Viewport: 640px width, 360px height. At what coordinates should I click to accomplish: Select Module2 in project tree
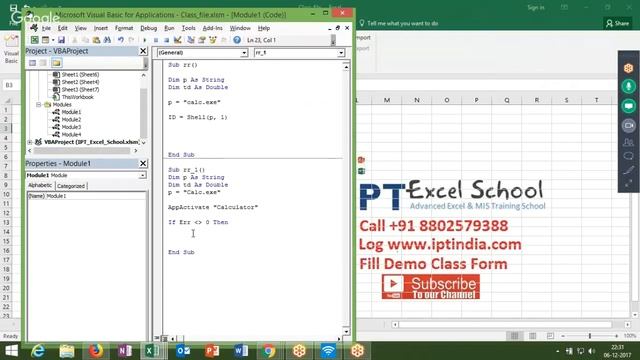click(71, 120)
